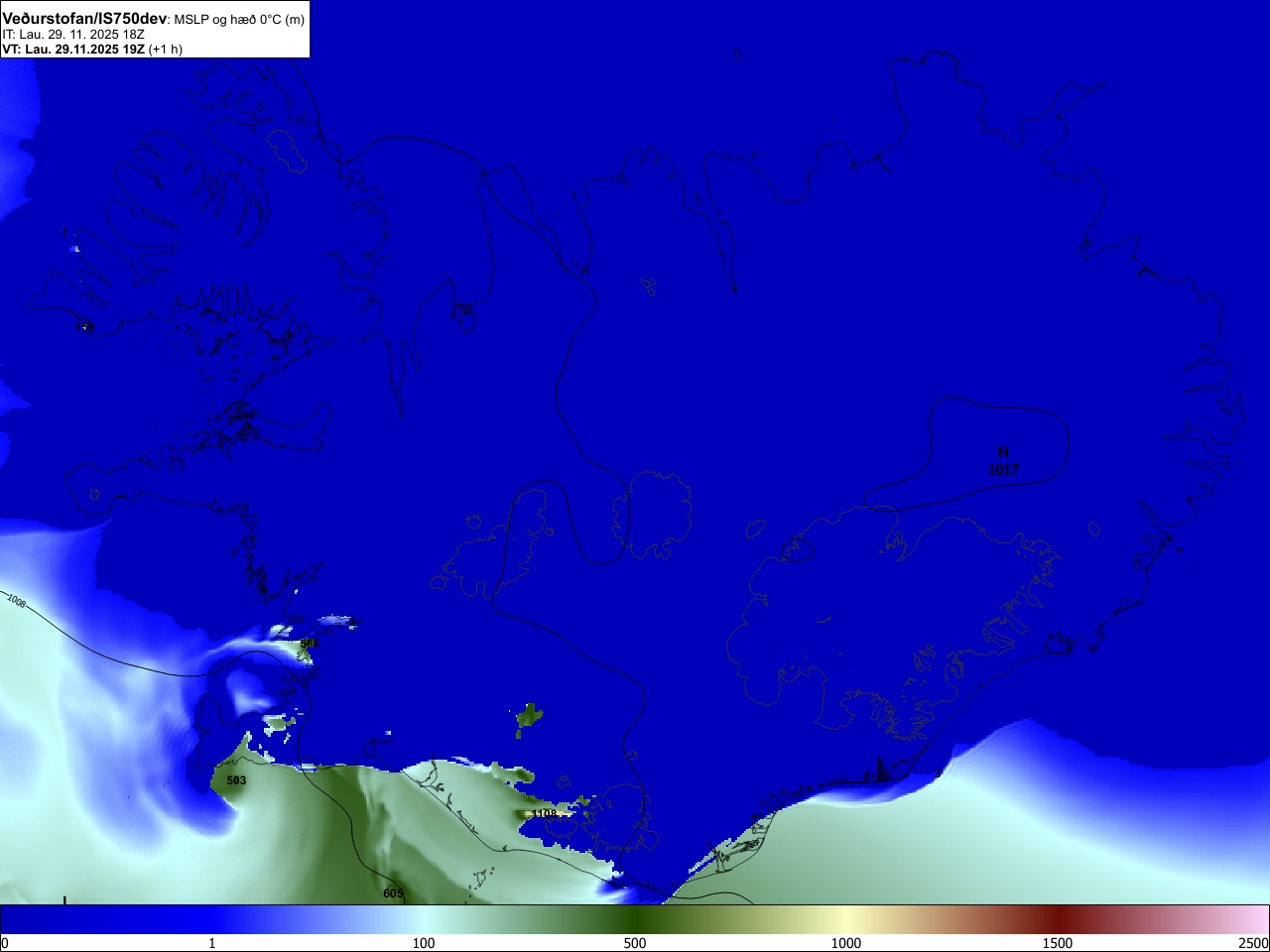Click the 'IT: Lau. 29. 11. 2025 18Z' line
1270x952 pixels.
point(73,35)
